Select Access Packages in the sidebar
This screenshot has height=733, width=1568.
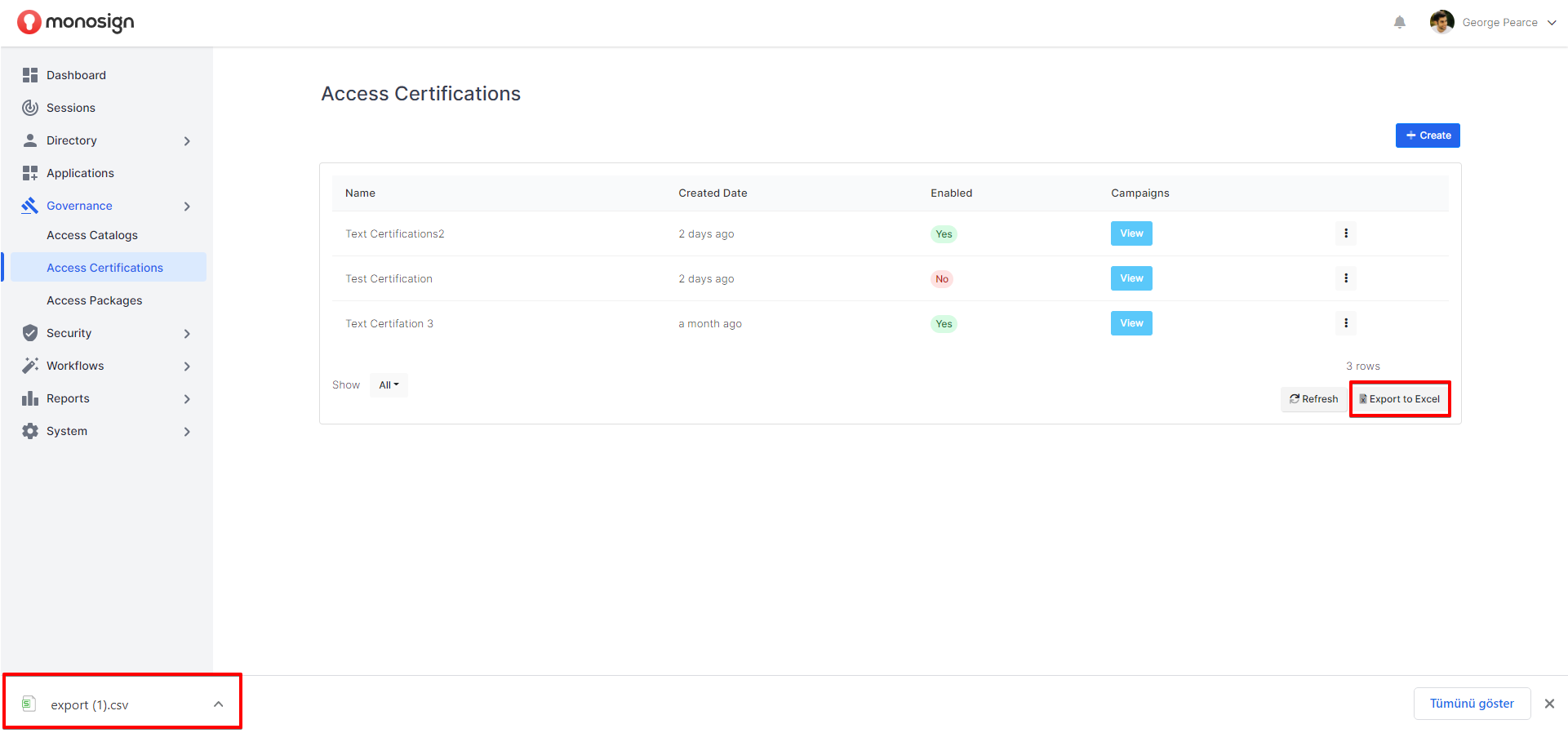(x=94, y=300)
